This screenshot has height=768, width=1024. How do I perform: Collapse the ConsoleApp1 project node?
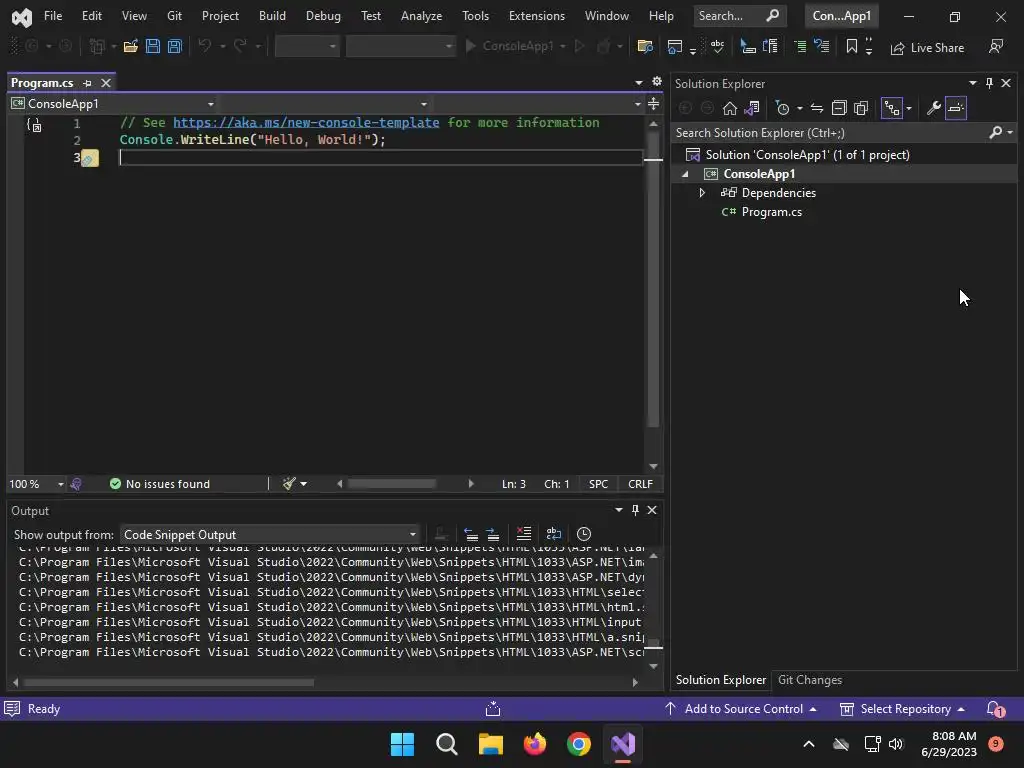tap(685, 174)
